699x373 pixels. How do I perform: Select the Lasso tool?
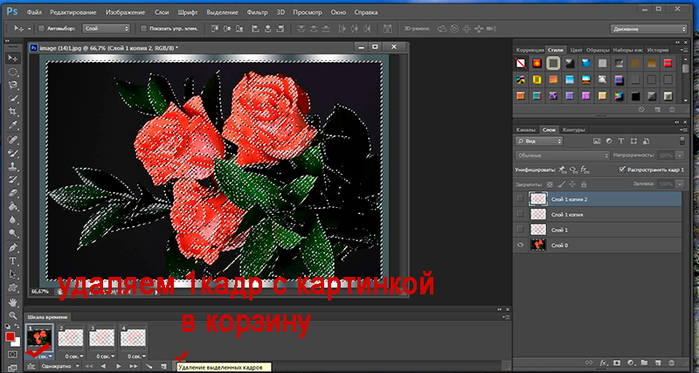coord(13,85)
